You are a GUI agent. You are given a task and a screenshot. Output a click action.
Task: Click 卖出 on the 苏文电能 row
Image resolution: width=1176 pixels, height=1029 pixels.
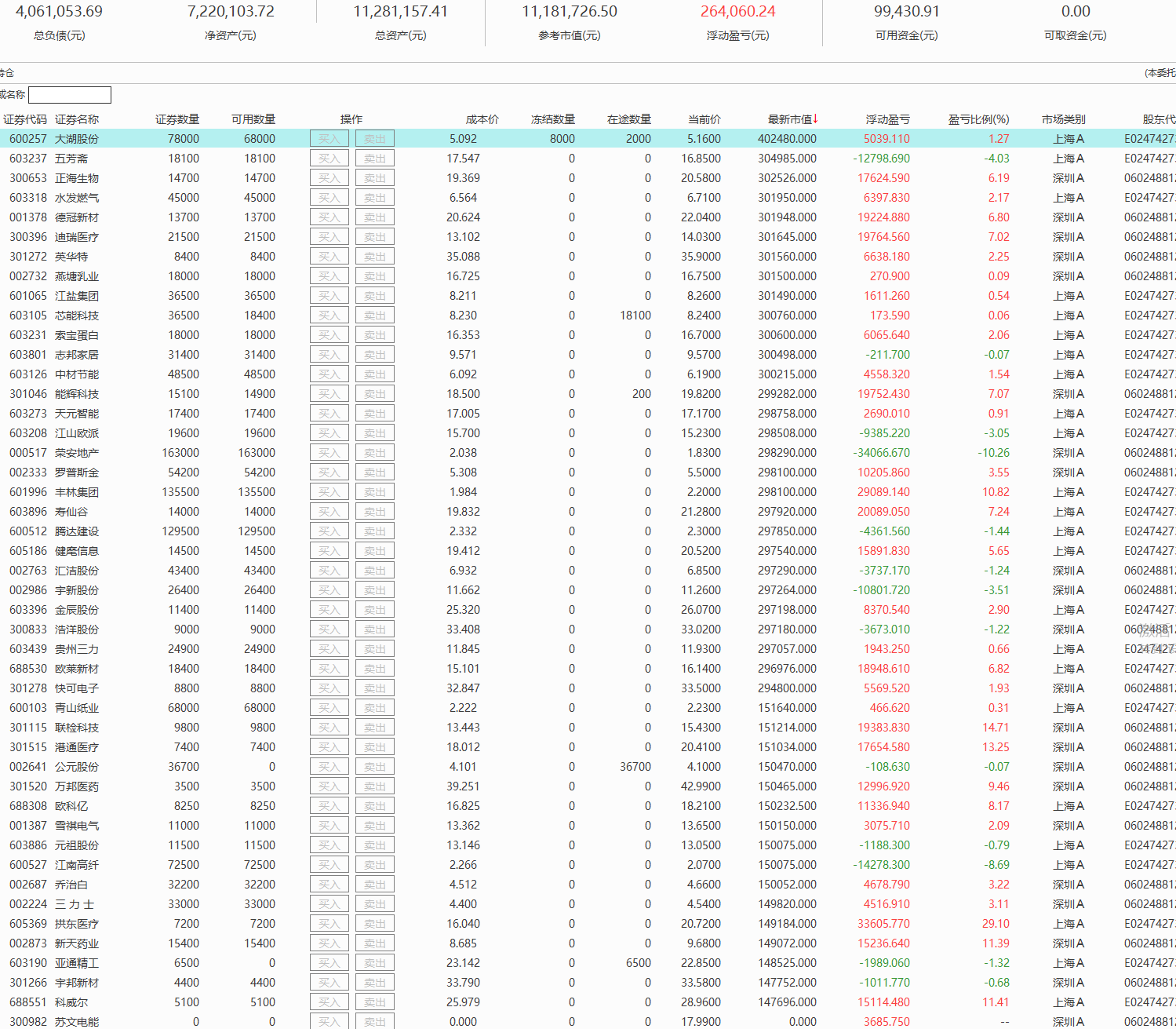(x=374, y=1022)
